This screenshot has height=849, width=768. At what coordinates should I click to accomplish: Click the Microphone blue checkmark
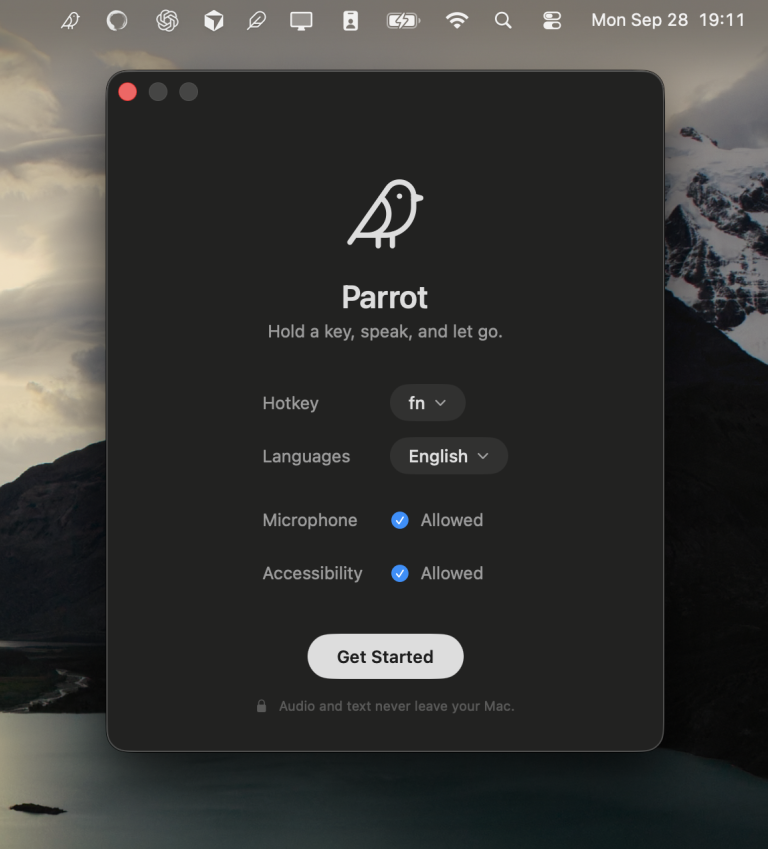click(400, 520)
